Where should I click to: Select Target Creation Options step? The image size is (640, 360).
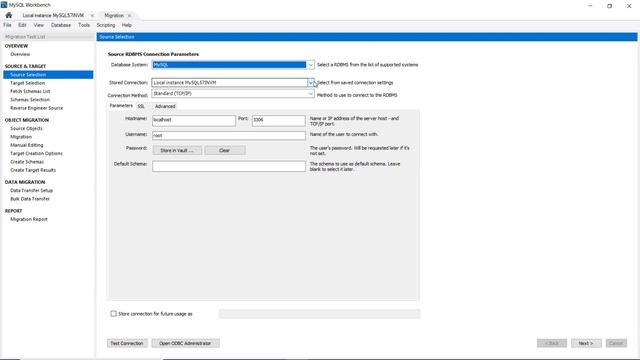coord(36,153)
